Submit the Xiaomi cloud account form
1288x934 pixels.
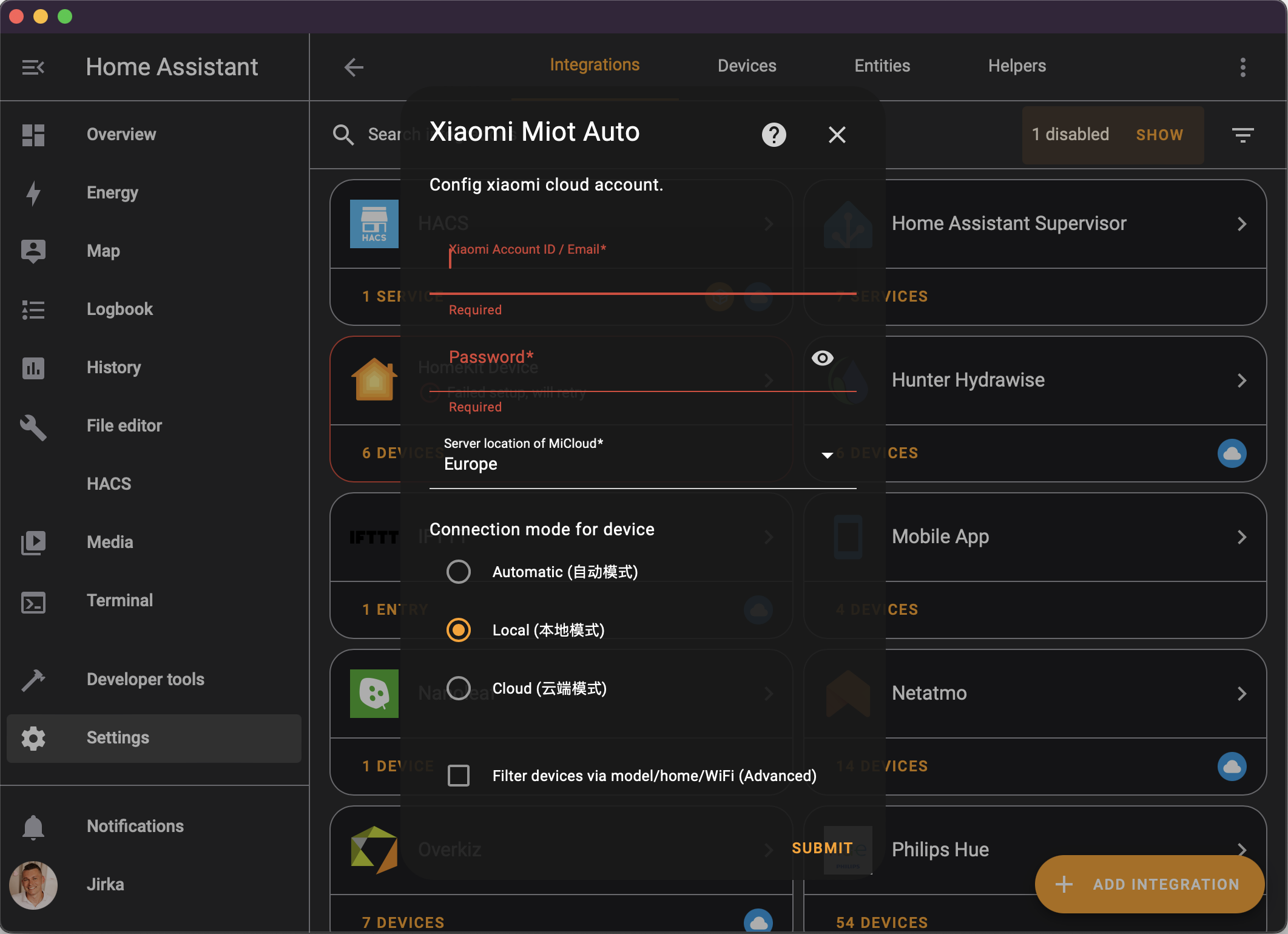point(821,848)
